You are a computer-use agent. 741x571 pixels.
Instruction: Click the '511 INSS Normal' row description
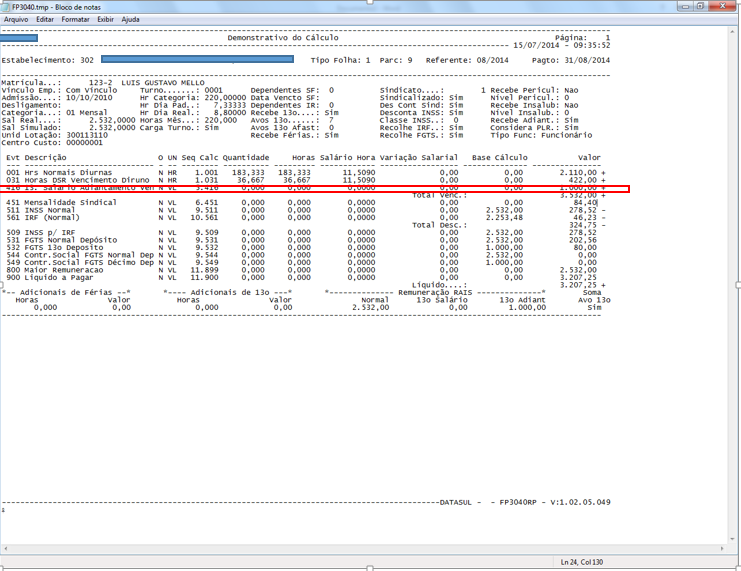pos(41,210)
